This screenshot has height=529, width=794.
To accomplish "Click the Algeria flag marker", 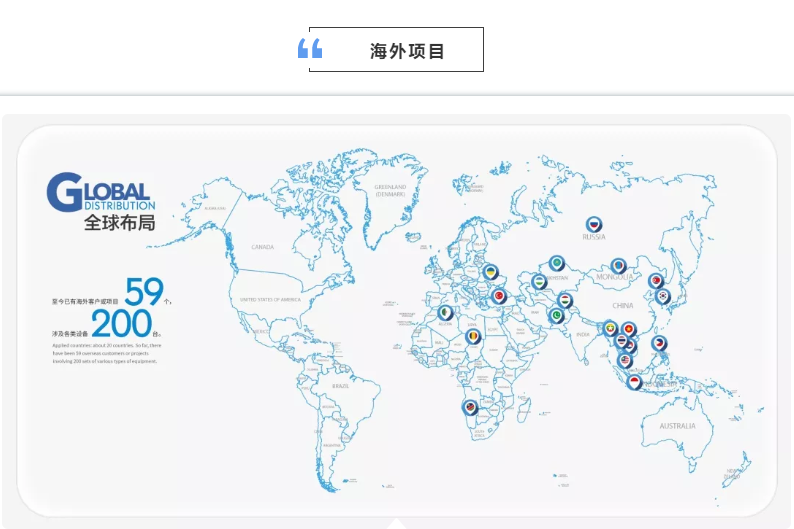I will click(445, 313).
